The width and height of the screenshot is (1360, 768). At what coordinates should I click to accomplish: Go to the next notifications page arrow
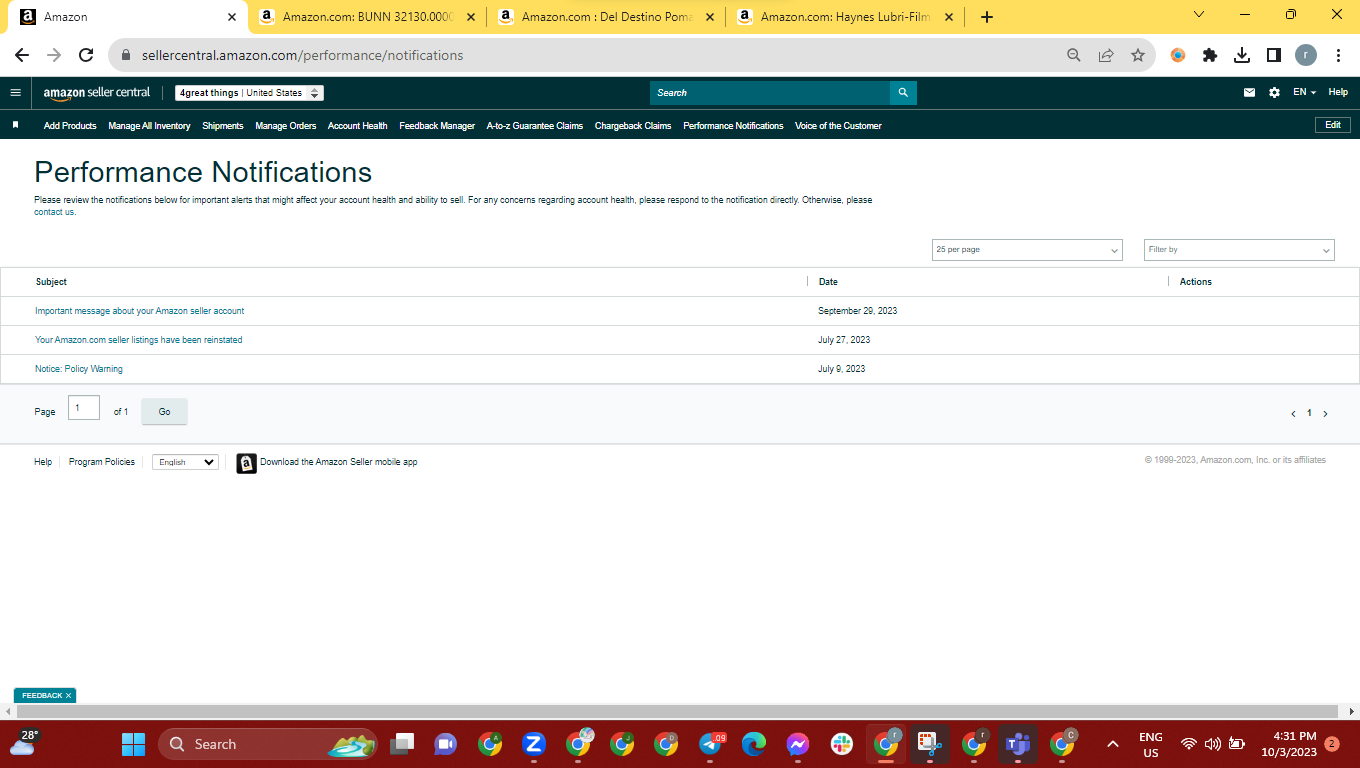point(1326,413)
